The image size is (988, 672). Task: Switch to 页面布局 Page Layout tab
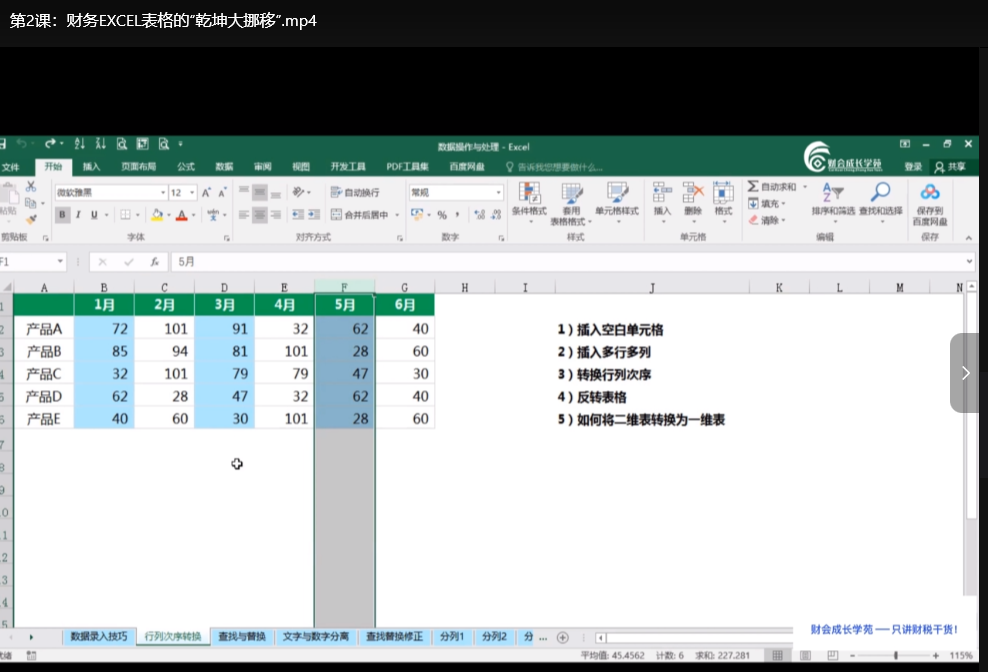[x=139, y=166]
